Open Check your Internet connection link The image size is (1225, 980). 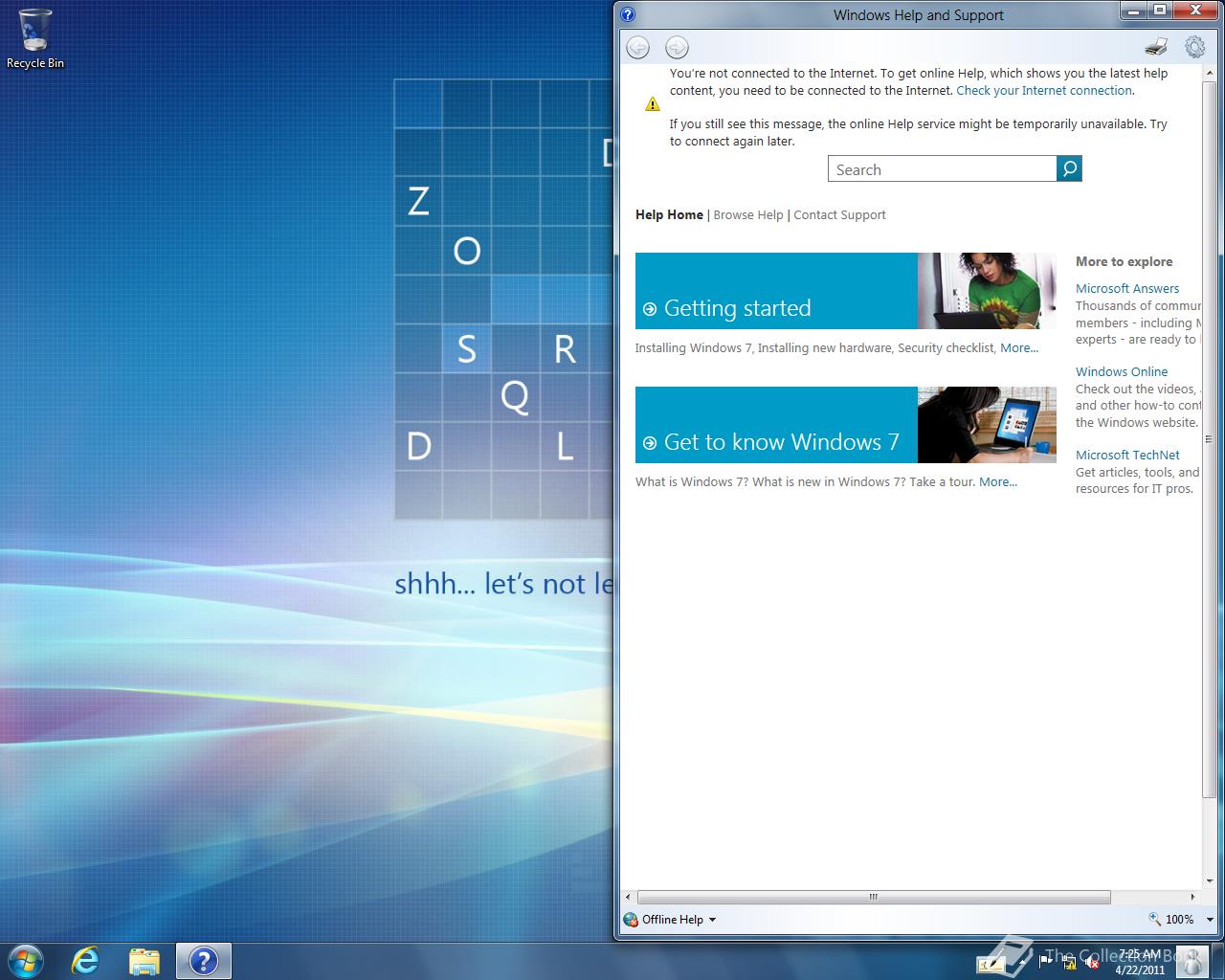pos(1044,91)
